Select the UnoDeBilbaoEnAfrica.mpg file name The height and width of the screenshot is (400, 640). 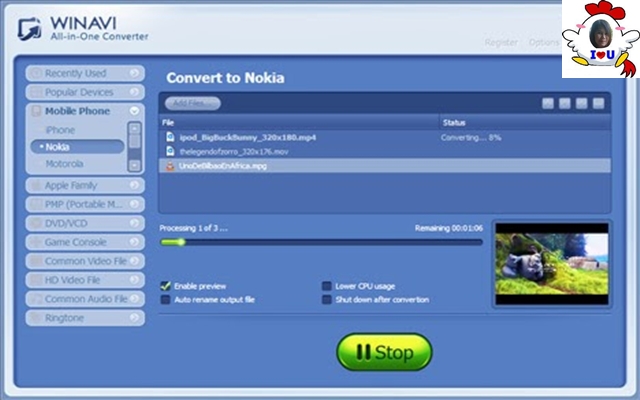coord(223,166)
